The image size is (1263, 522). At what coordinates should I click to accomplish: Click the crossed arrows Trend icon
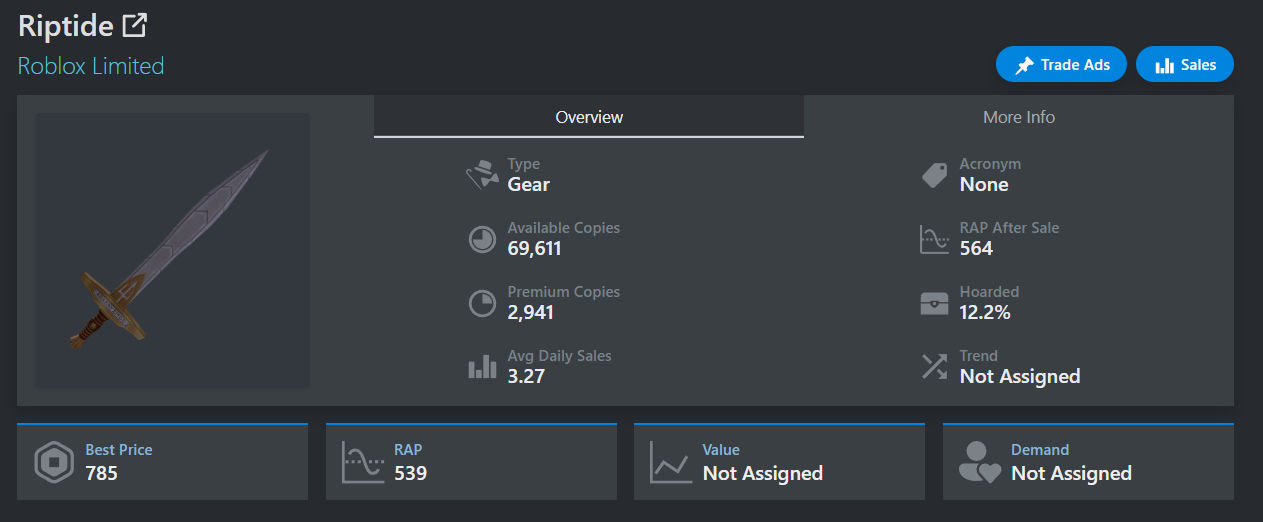pyautogui.click(x=934, y=367)
